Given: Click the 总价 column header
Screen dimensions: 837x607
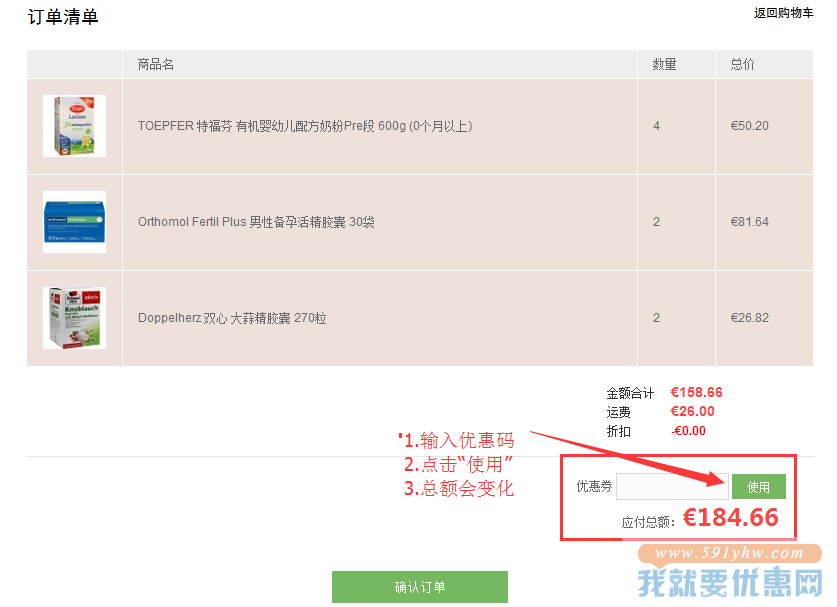Looking at the screenshot, I should point(742,65).
